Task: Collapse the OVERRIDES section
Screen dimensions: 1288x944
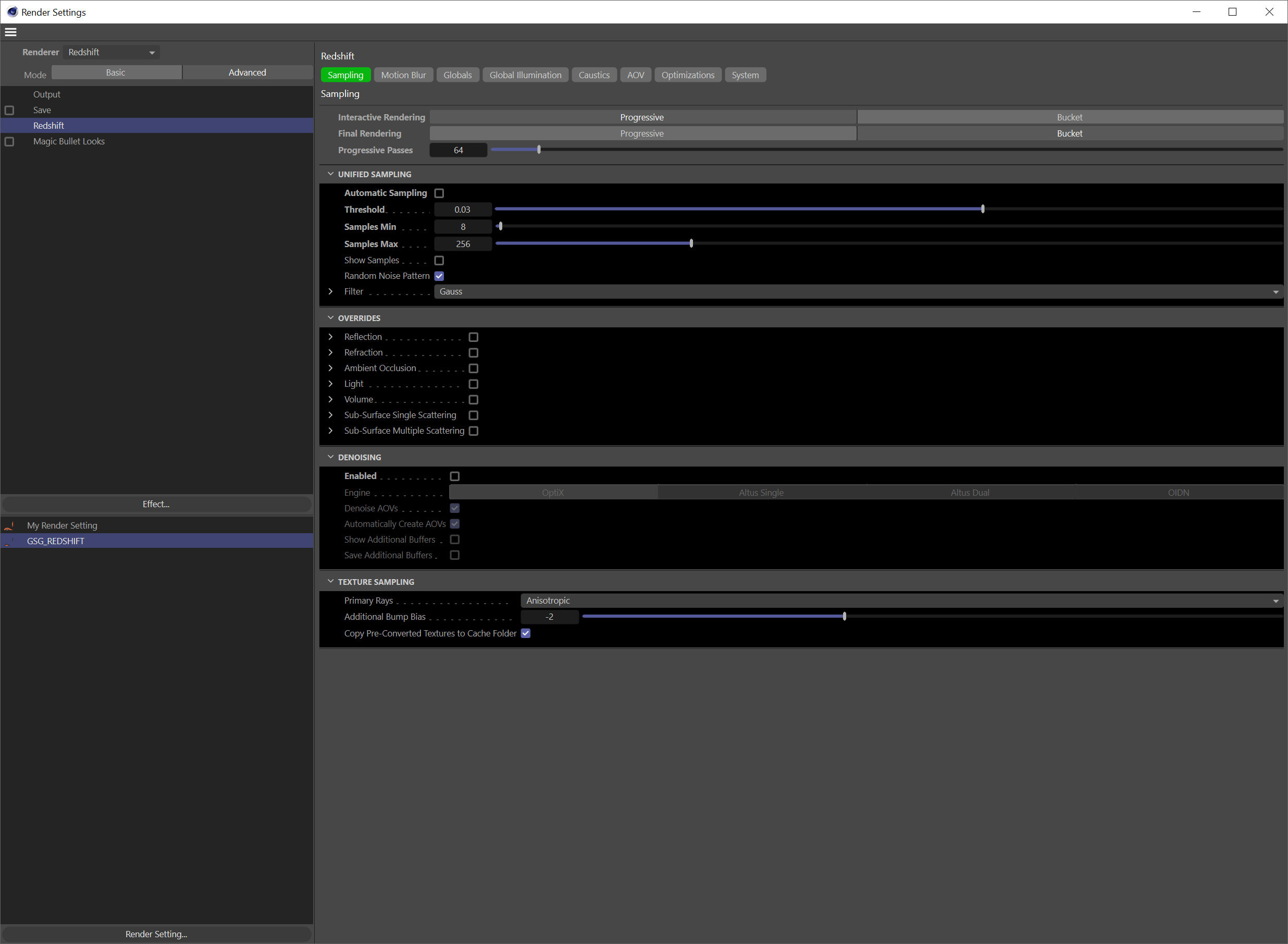Action: (331, 318)
